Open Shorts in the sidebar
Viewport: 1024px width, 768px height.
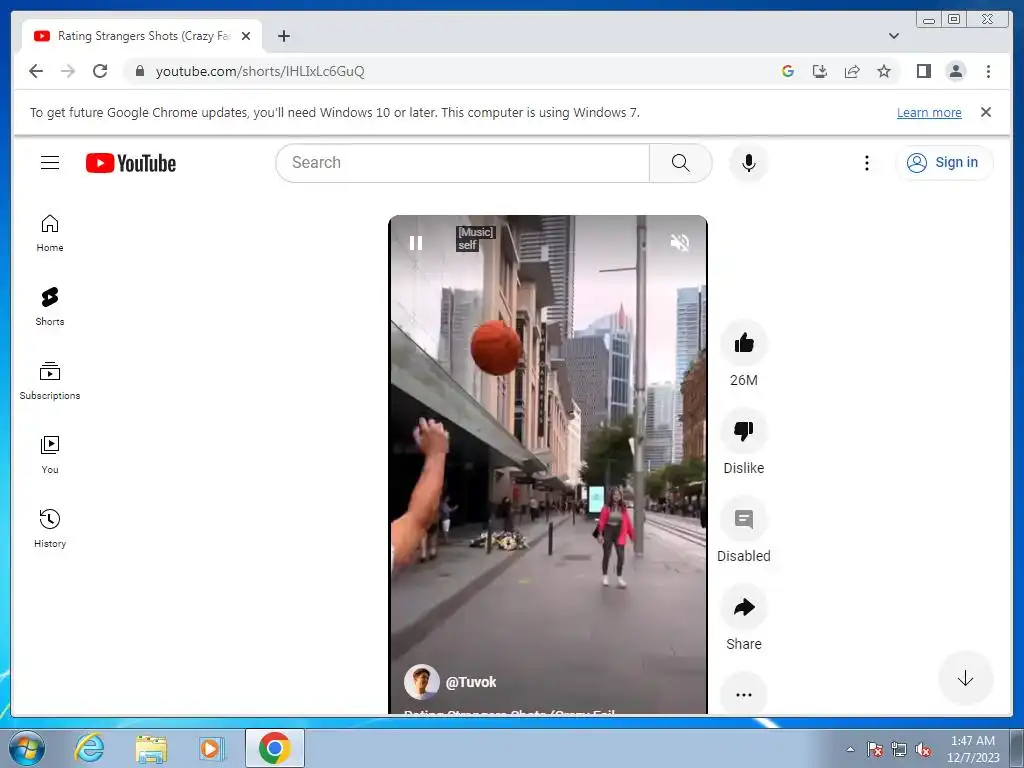pos(50,307)
